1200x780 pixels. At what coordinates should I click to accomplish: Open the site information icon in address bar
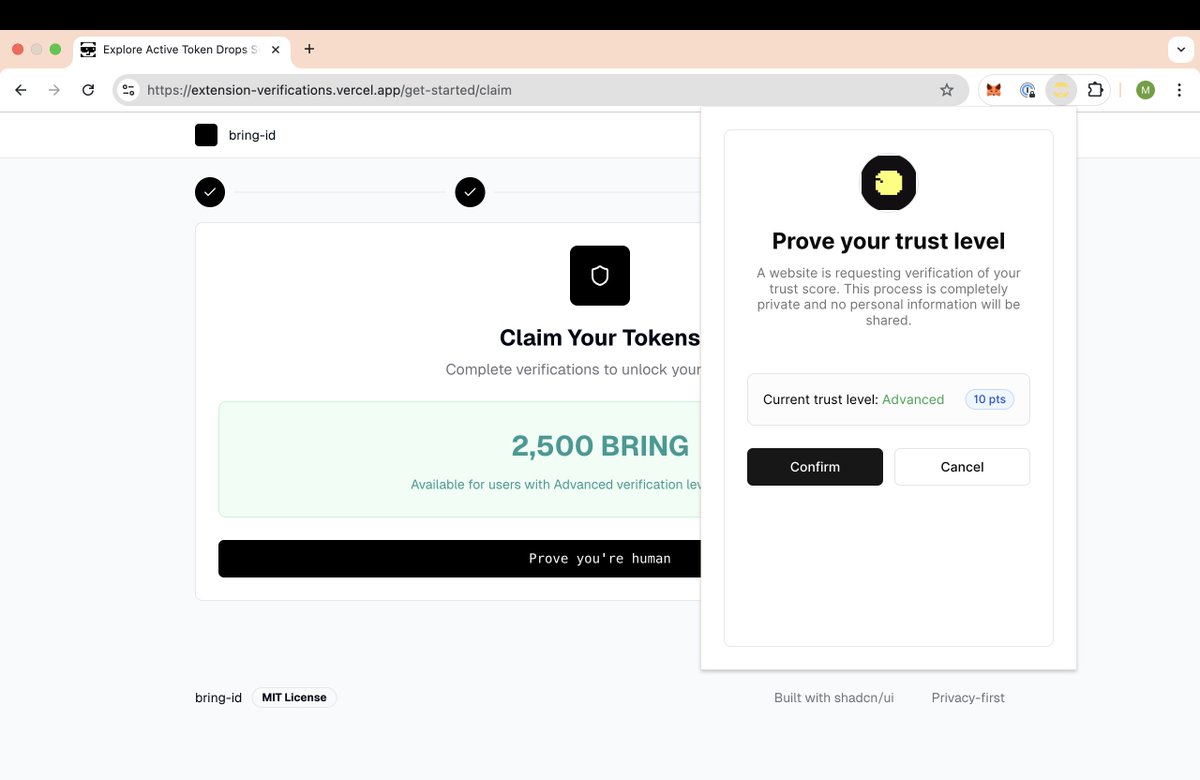point(128,90)
